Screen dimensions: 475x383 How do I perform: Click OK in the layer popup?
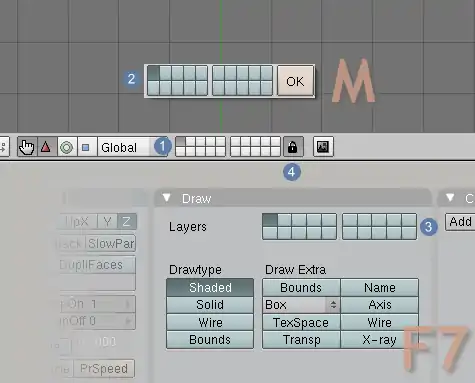(x=295, y=81)
